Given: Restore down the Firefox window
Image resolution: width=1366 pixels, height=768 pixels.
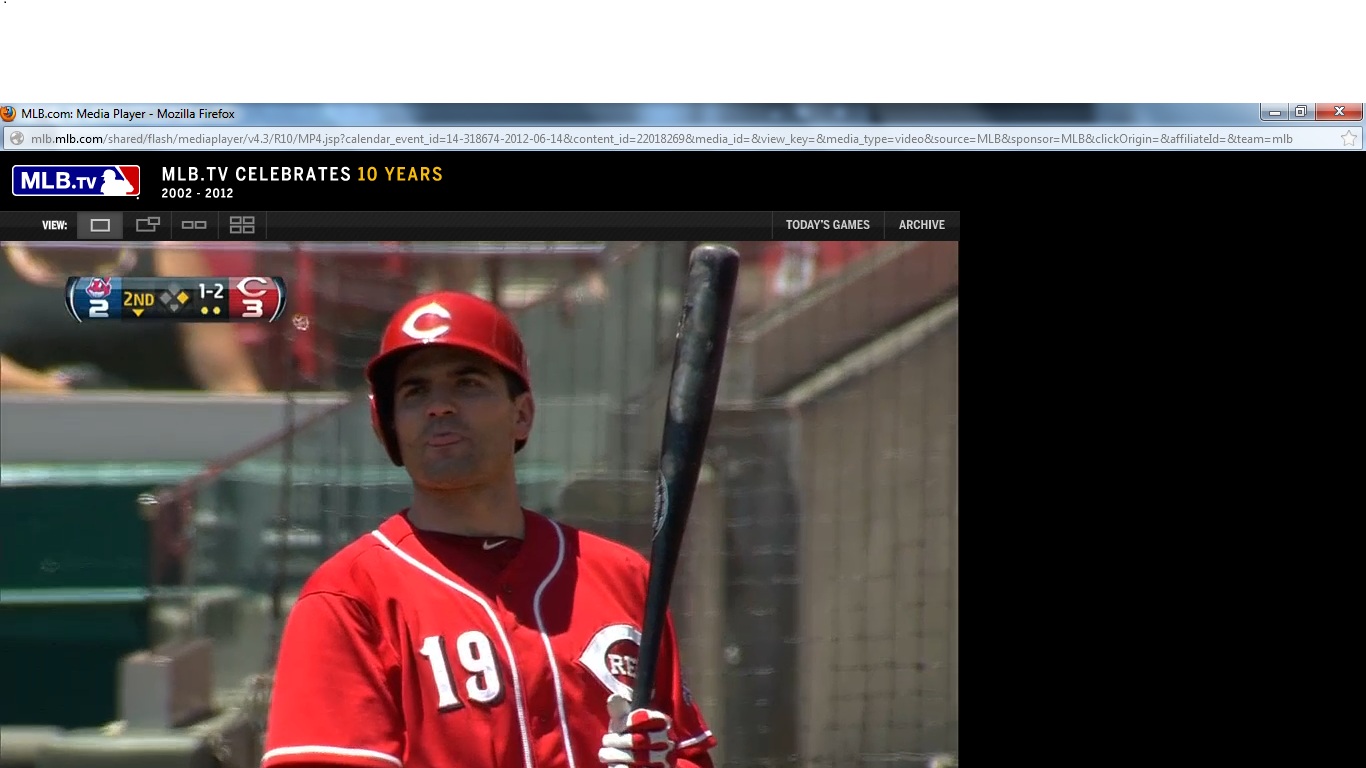Looking at the screenshot, I should (1301, 112).
